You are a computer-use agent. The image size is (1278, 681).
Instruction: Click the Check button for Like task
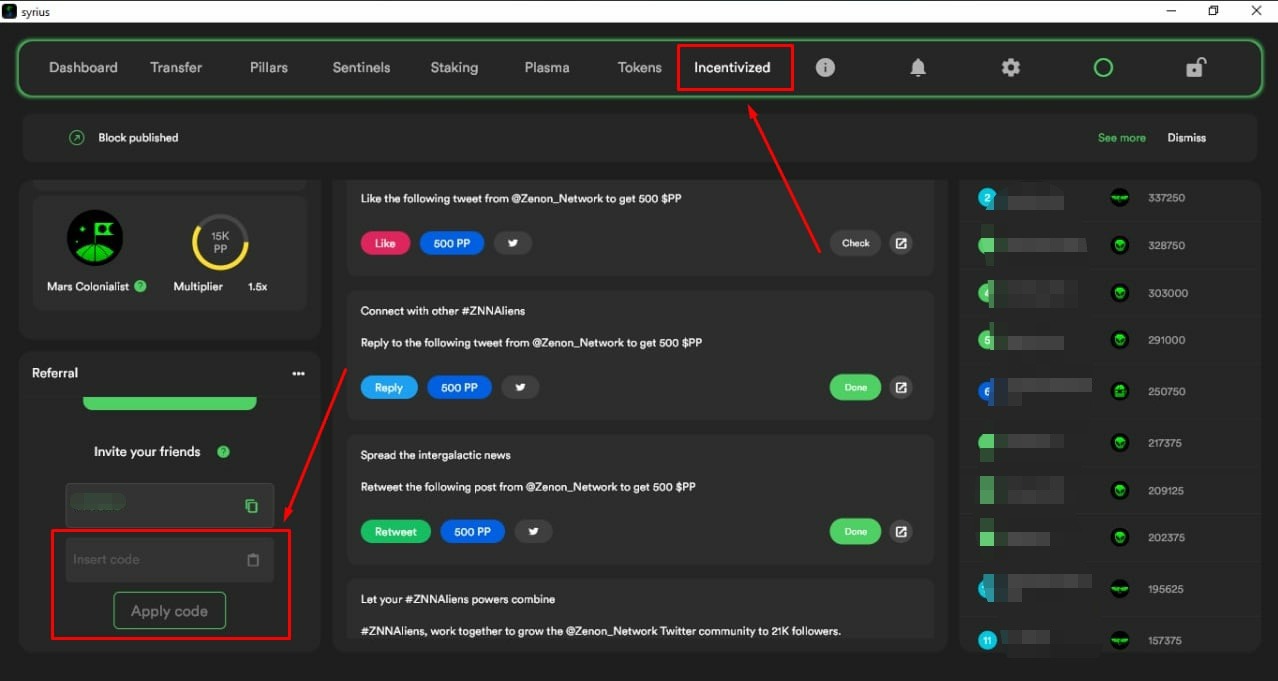pyautogui.click(x=856, y=243)
